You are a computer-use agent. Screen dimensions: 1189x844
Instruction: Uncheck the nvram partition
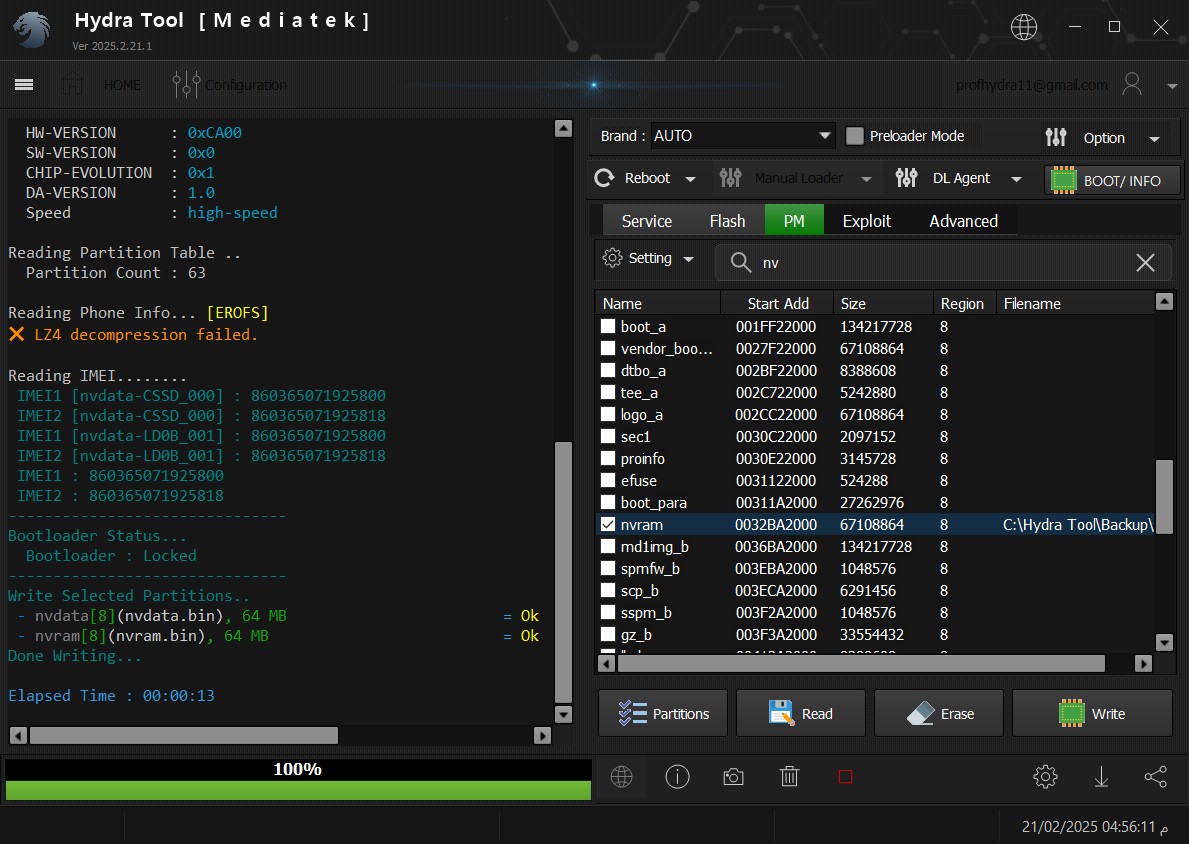(608, 524)
